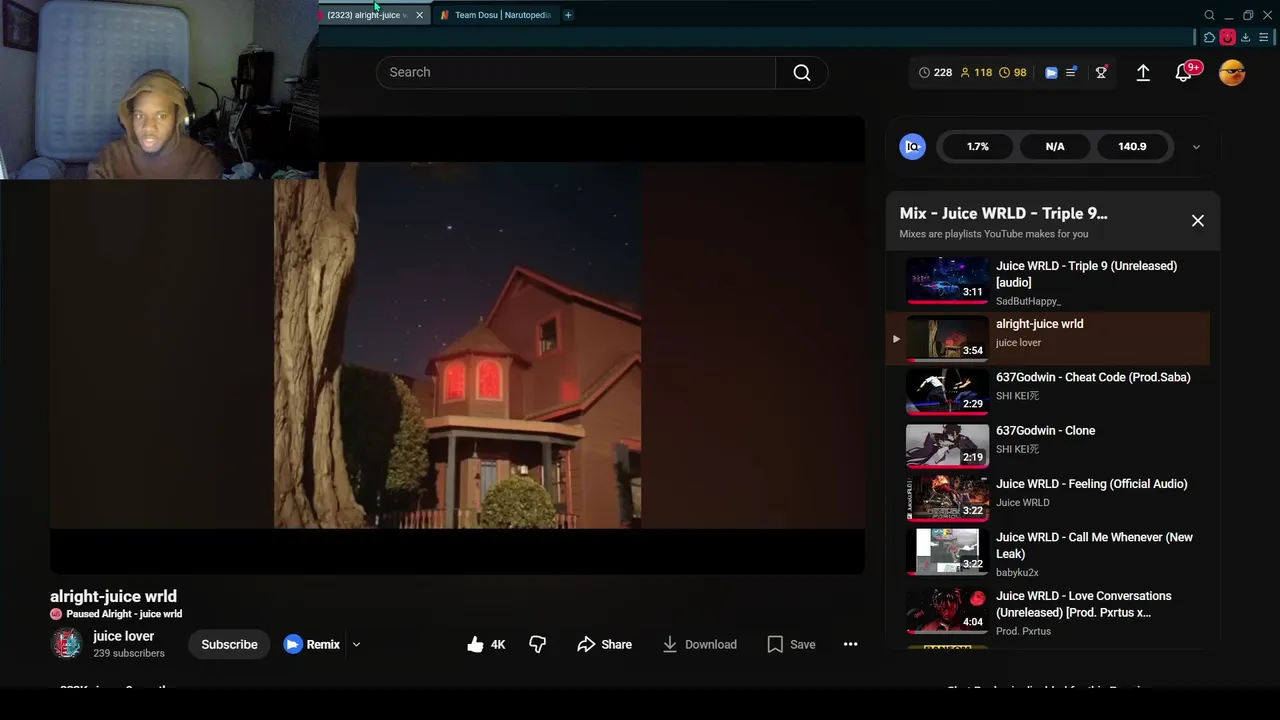Click the blue flag icon in stats bar
This screenshot has height=720, width=1280.
click(x=1051, y=72)
